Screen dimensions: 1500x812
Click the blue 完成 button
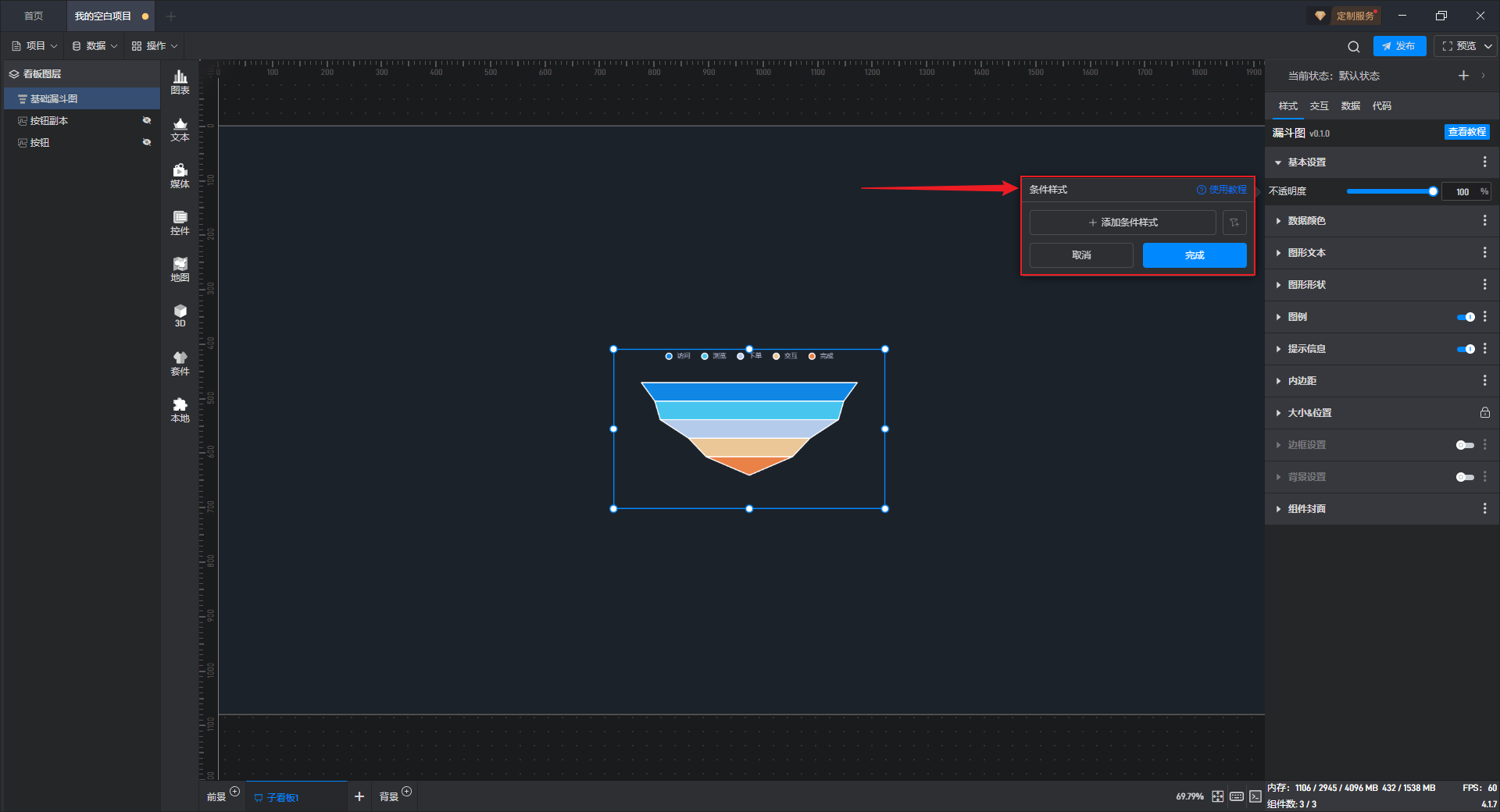1194,255
